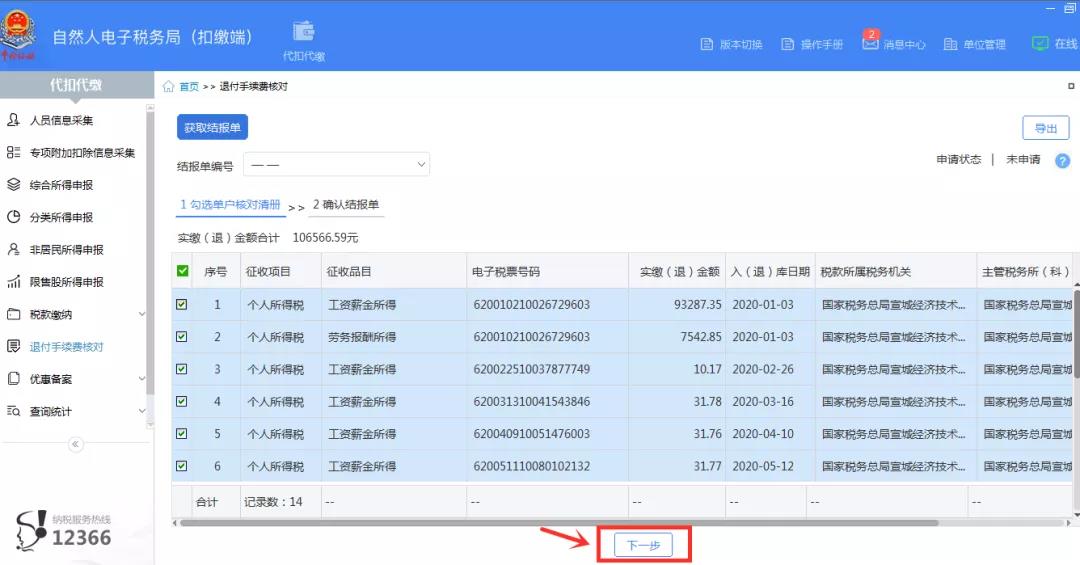
Task: Open the 操作手册 manual icon
Action: (787, 44)
